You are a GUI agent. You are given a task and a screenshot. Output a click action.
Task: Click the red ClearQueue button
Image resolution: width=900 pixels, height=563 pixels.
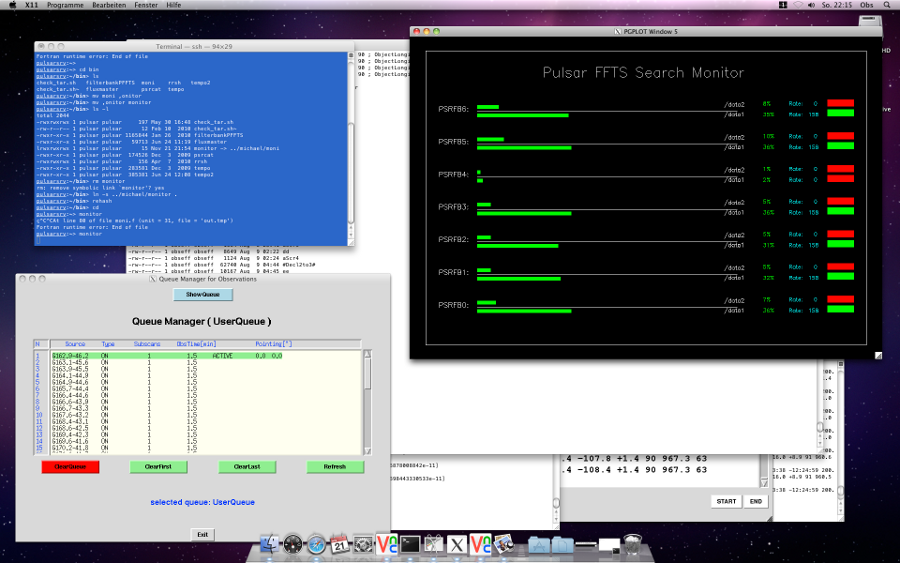[70, 467]
